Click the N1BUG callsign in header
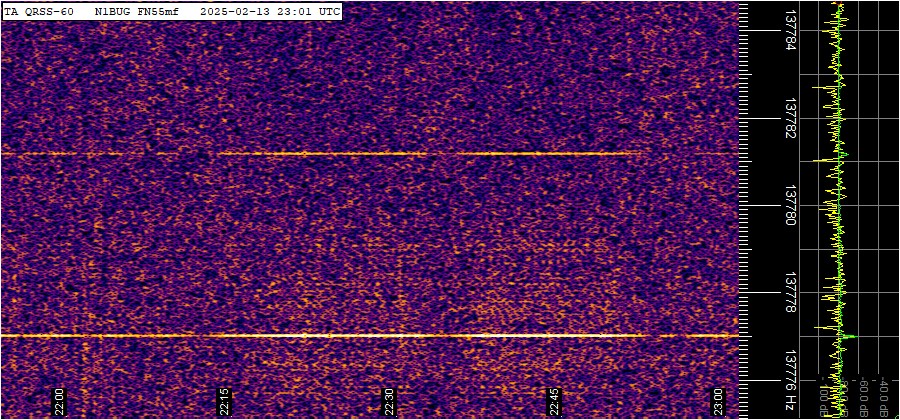This screenshot has width=900, height=420. coord(112,11)
